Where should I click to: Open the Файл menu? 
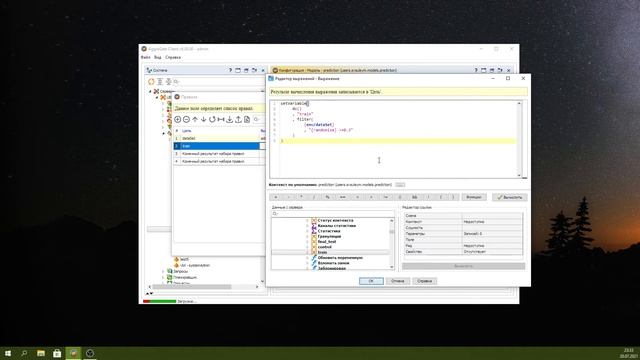(x=146, y=58)
